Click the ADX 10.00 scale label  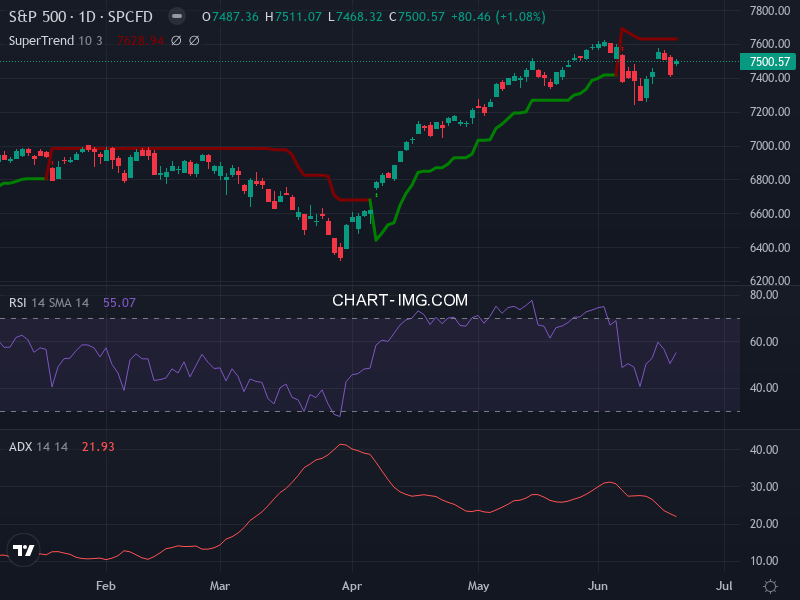(x=764, y=561)
